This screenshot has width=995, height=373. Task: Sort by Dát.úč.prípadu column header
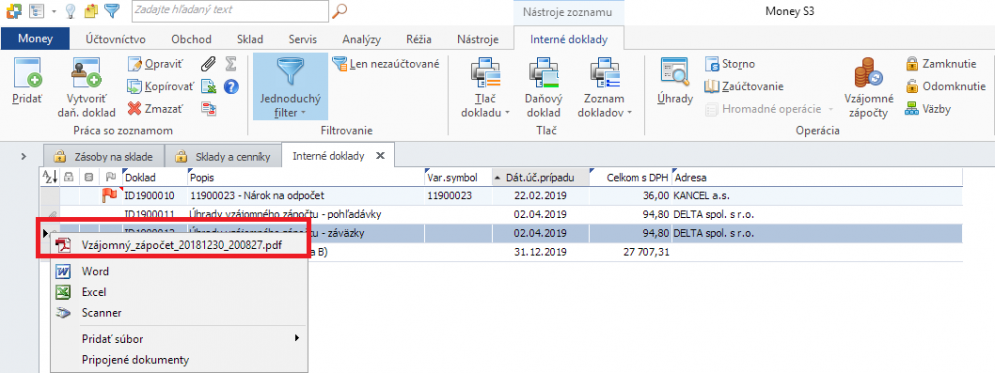(x=541, y=178)
